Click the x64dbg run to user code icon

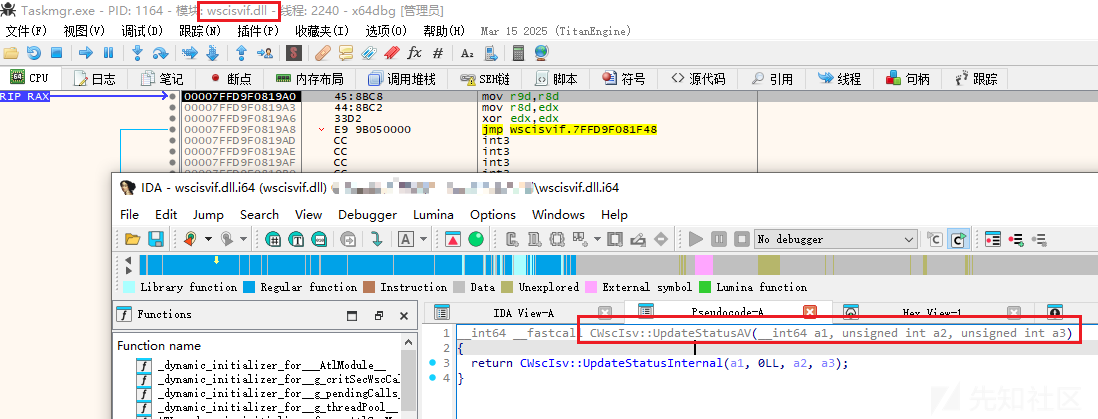[265, 53]
